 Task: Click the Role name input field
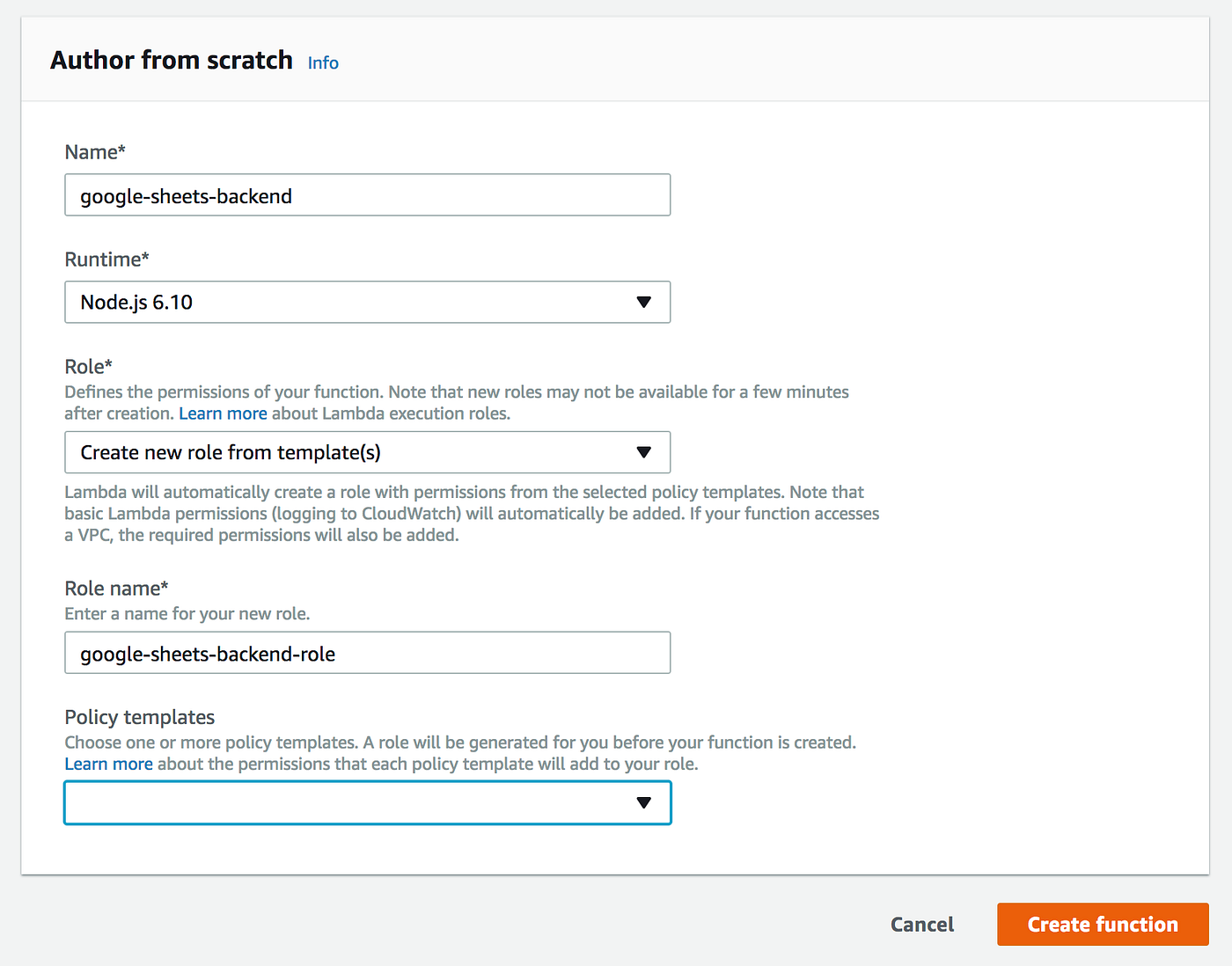point(367,653)
